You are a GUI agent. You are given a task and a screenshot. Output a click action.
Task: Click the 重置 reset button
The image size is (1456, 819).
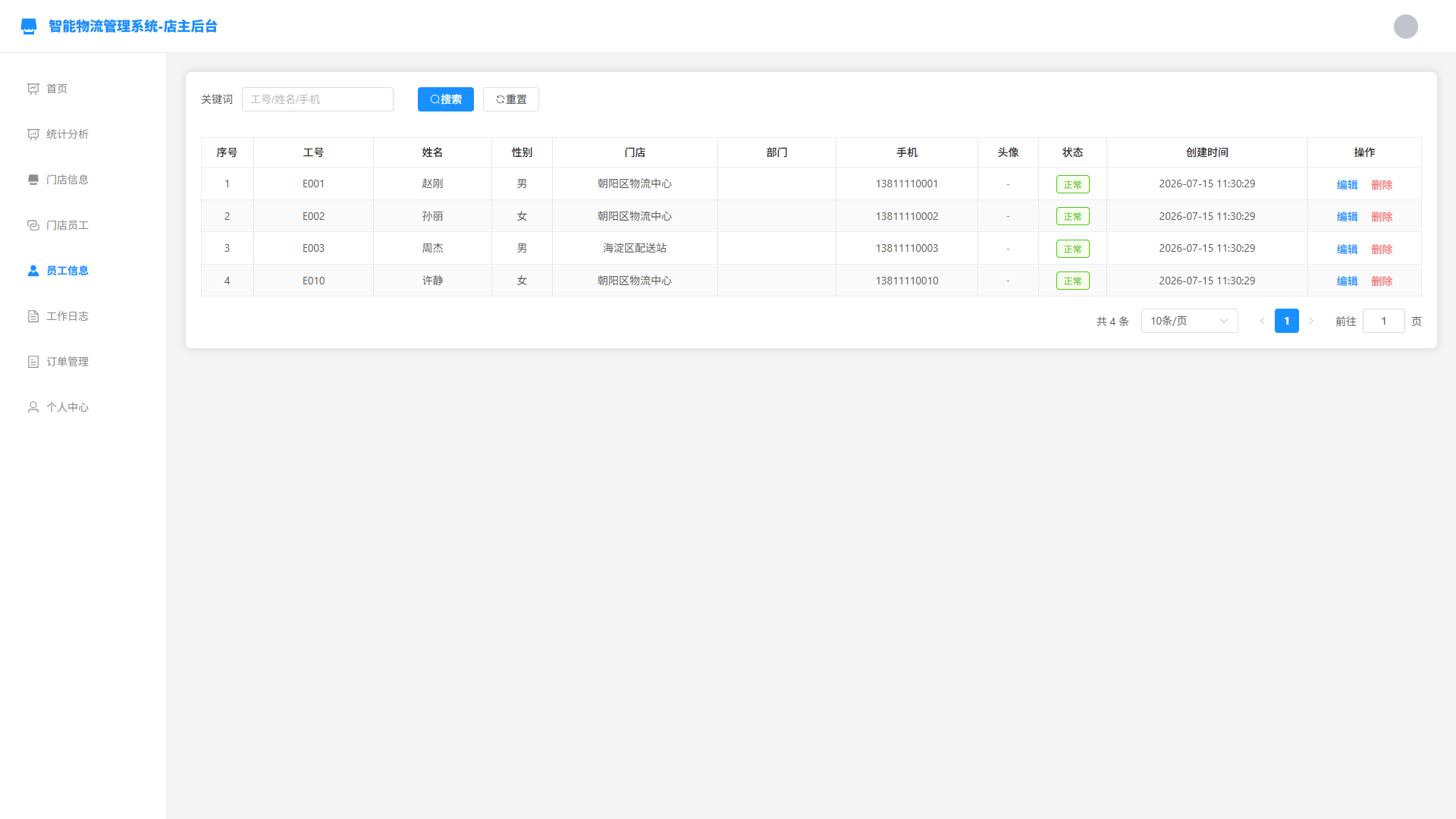511,99
